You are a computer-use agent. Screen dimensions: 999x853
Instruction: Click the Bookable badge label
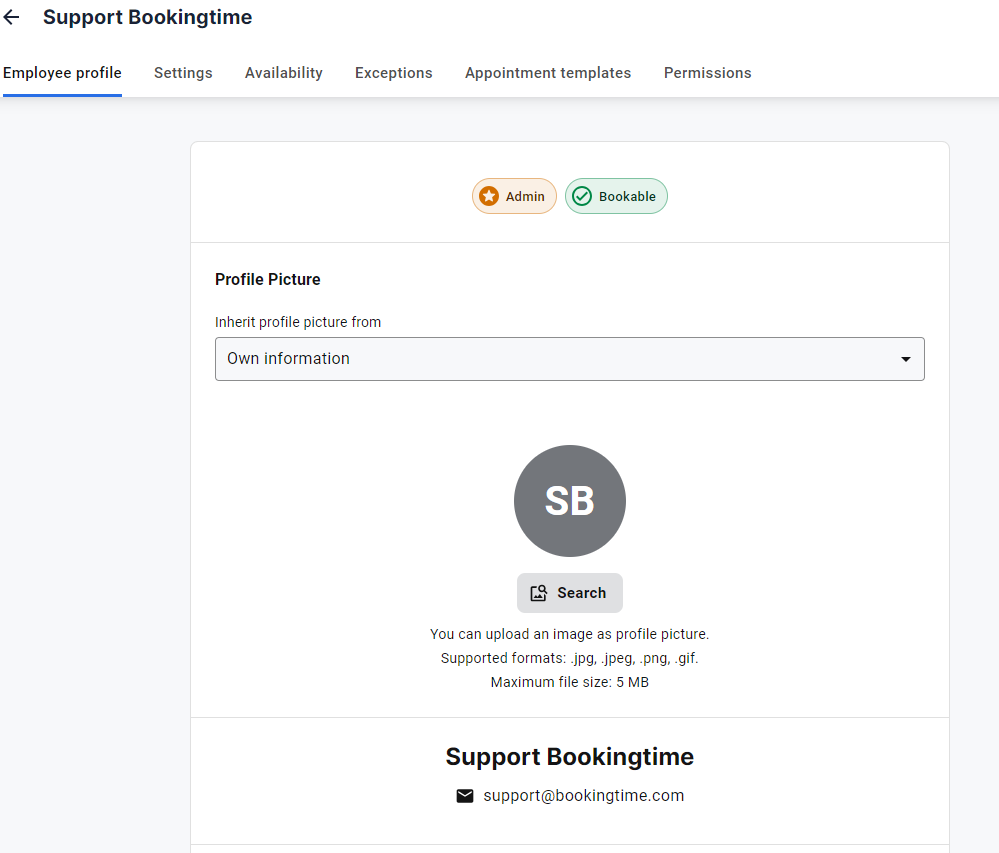click(627, 196)
